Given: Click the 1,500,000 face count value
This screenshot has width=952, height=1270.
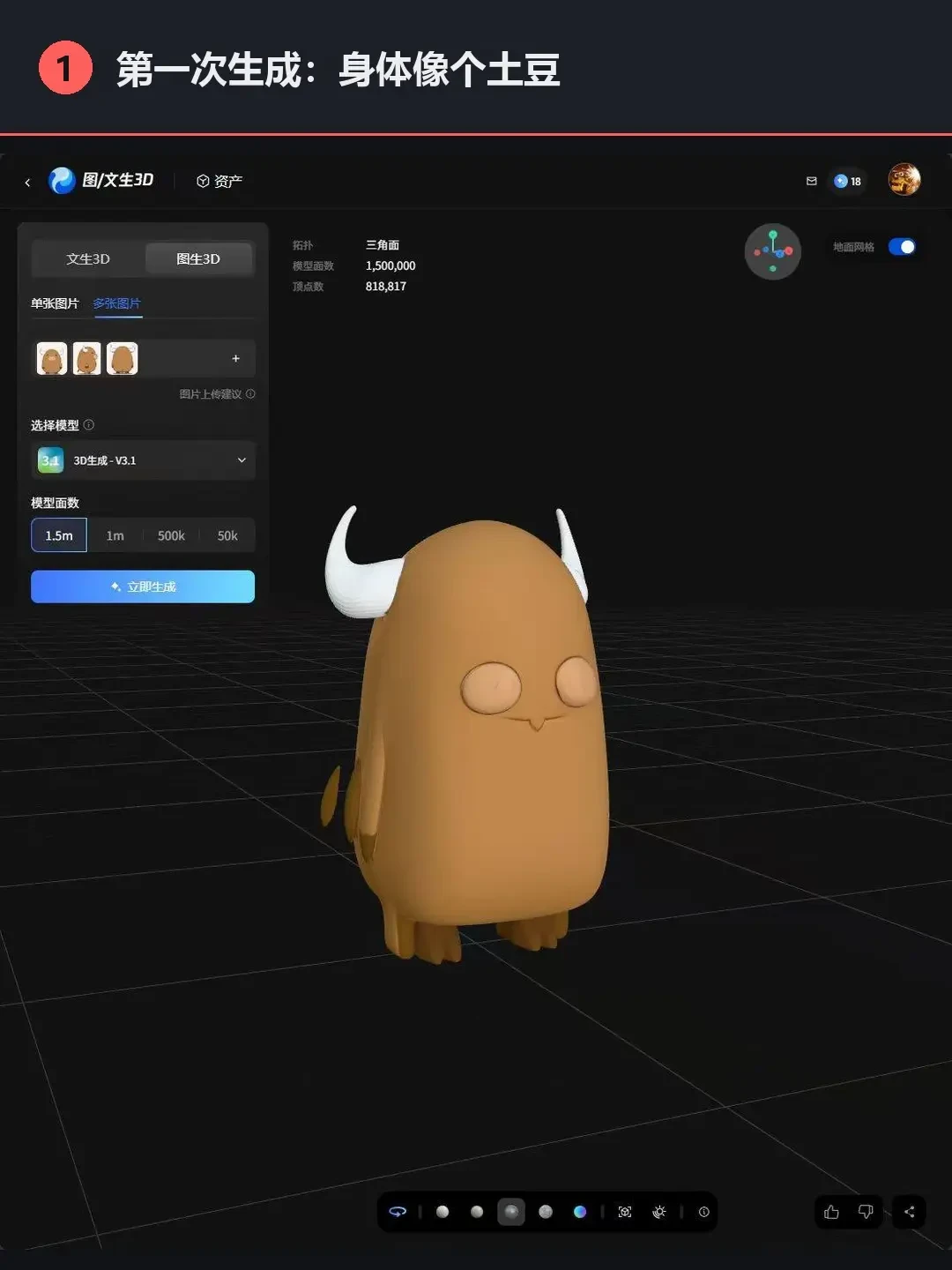Looking at the screenshot, I should point(390,265).
